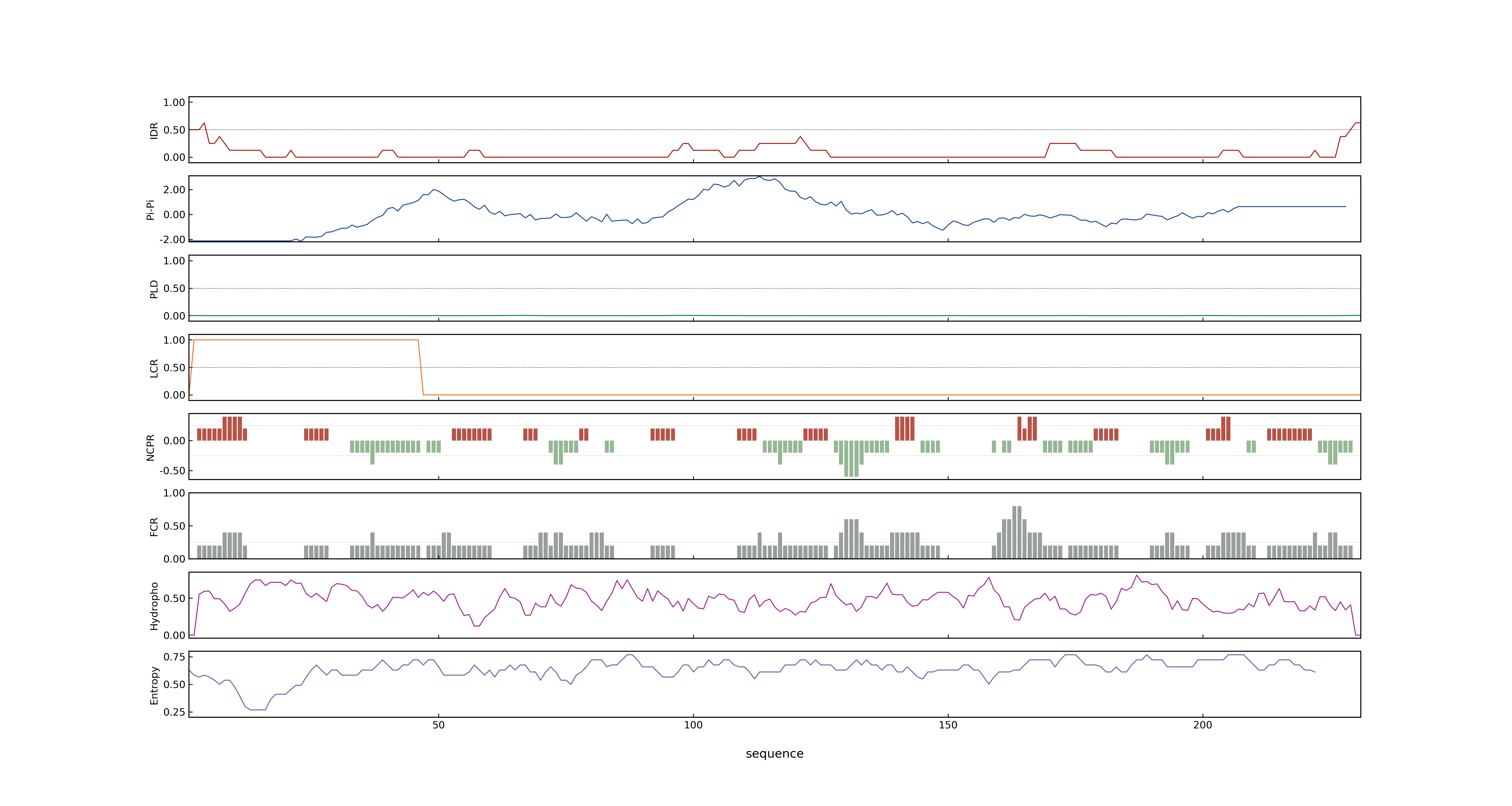The width and height of the screenshot is (1512, 806).
Task: Click the 0.00 tick on LCR axis
Action: (x=174, y=395)
